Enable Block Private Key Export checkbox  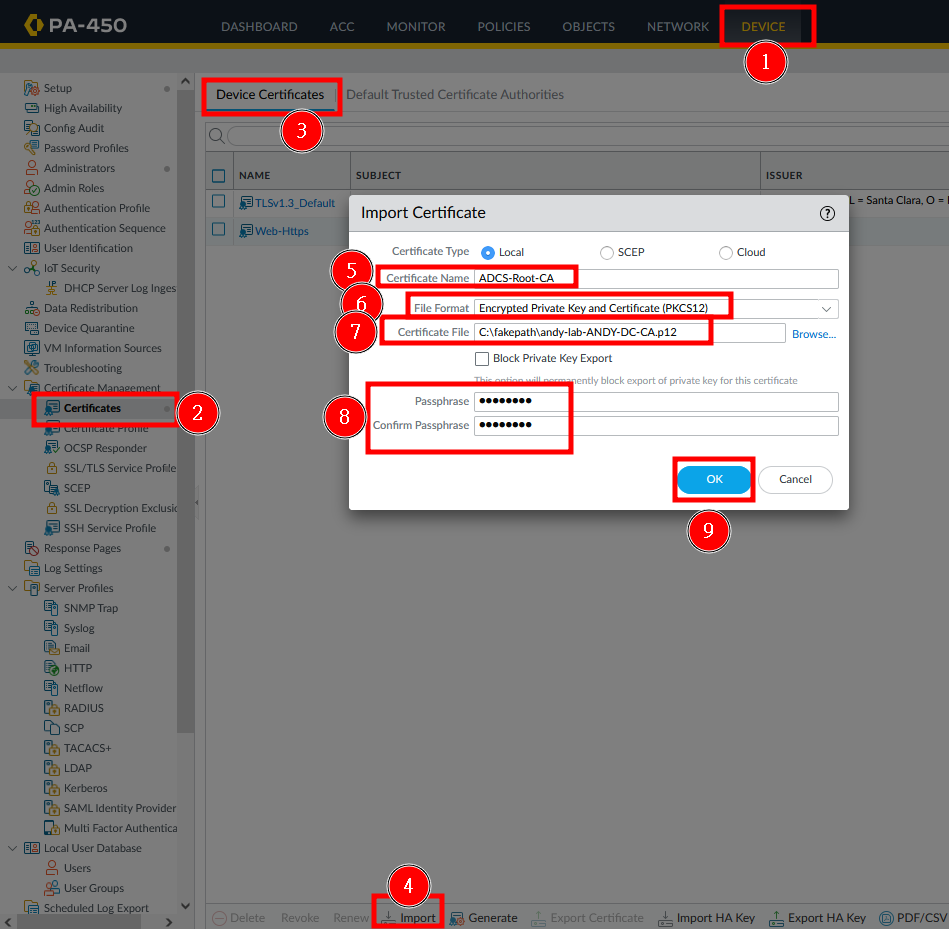click(x=482, y=359)
